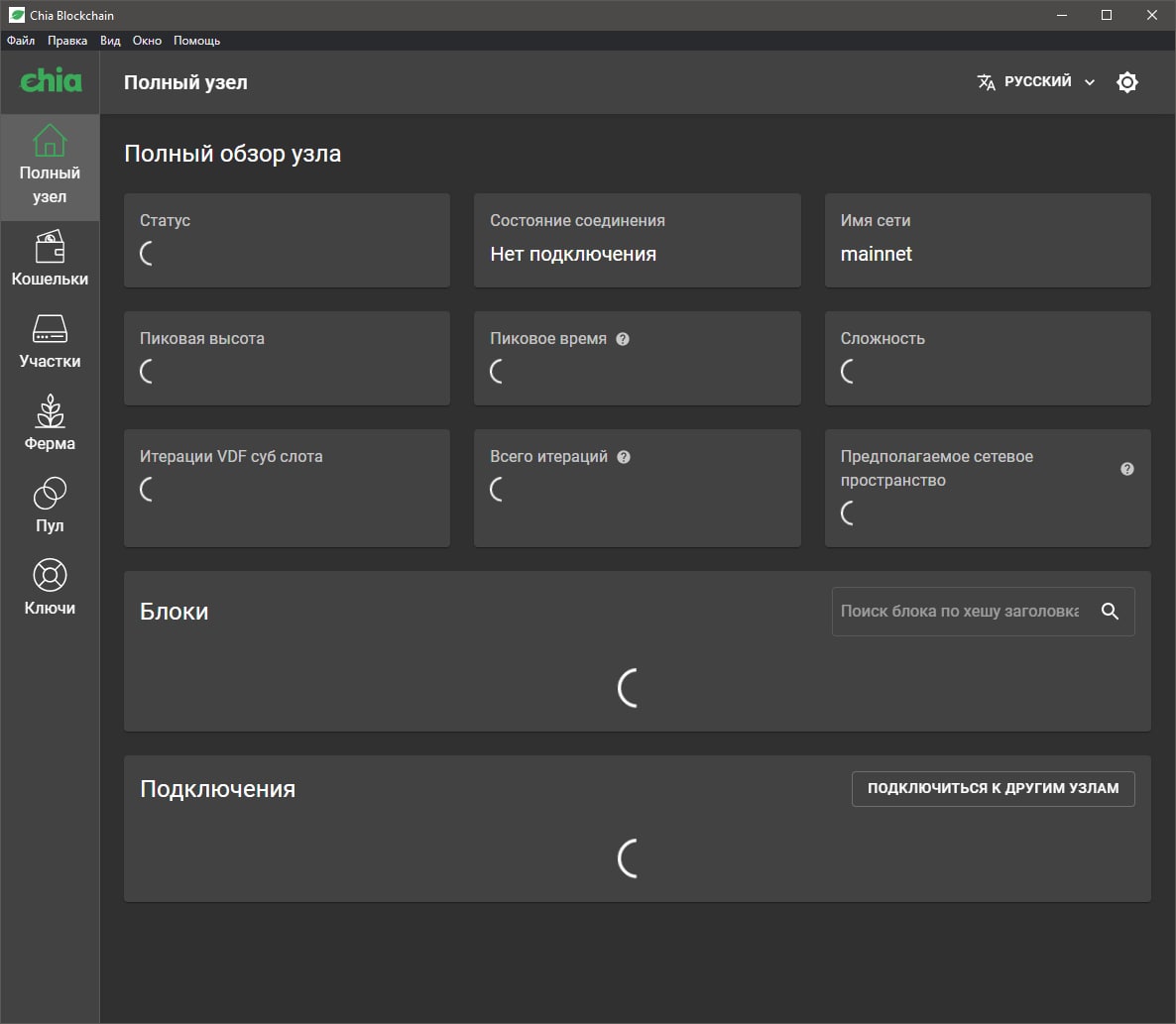1176x1024 pixels.
Task: Click the help icon beside Пиковое время
Action: click(623, 339)
